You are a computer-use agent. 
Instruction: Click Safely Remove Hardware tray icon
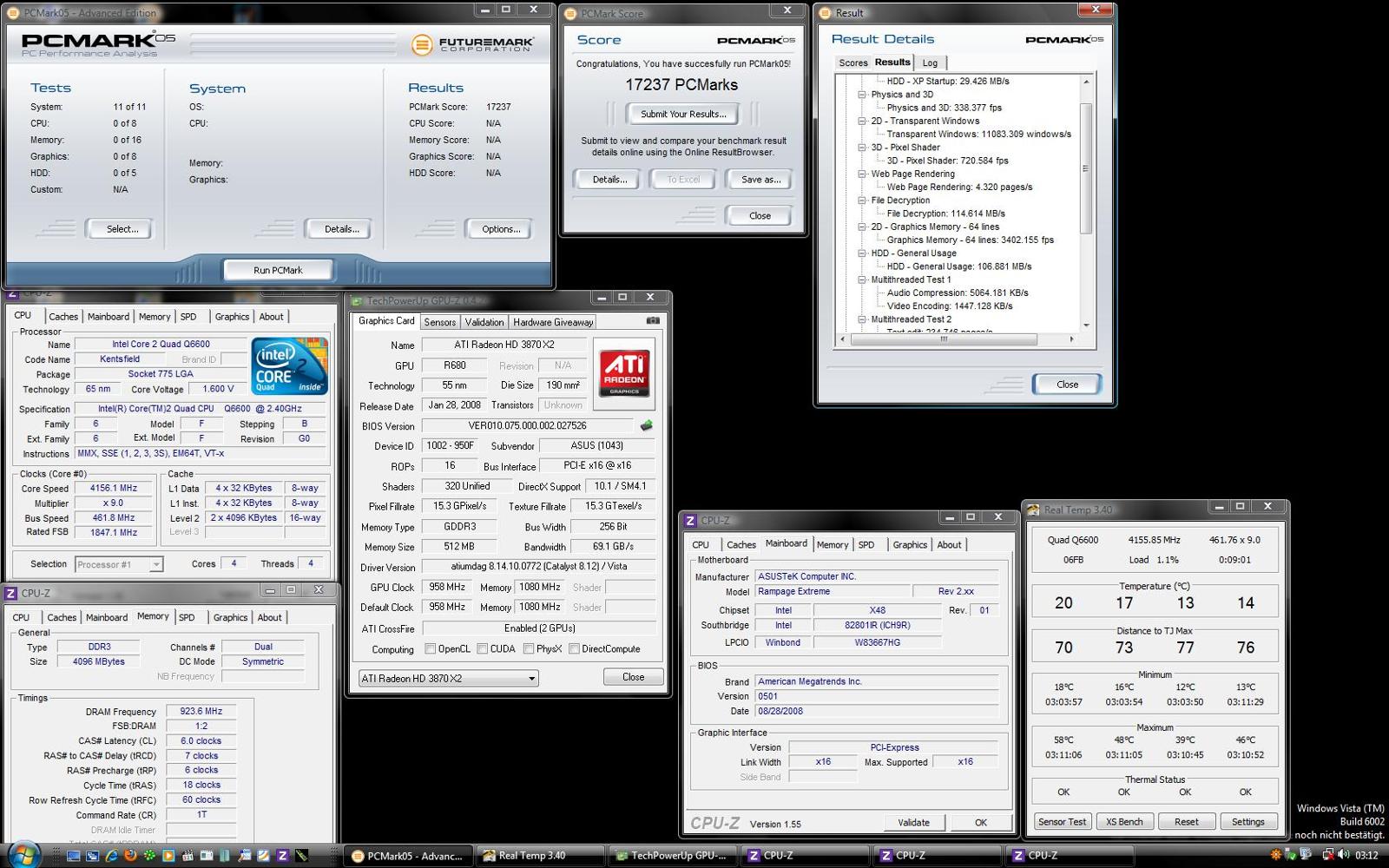pyautogui.click(x=1290, y=855)
